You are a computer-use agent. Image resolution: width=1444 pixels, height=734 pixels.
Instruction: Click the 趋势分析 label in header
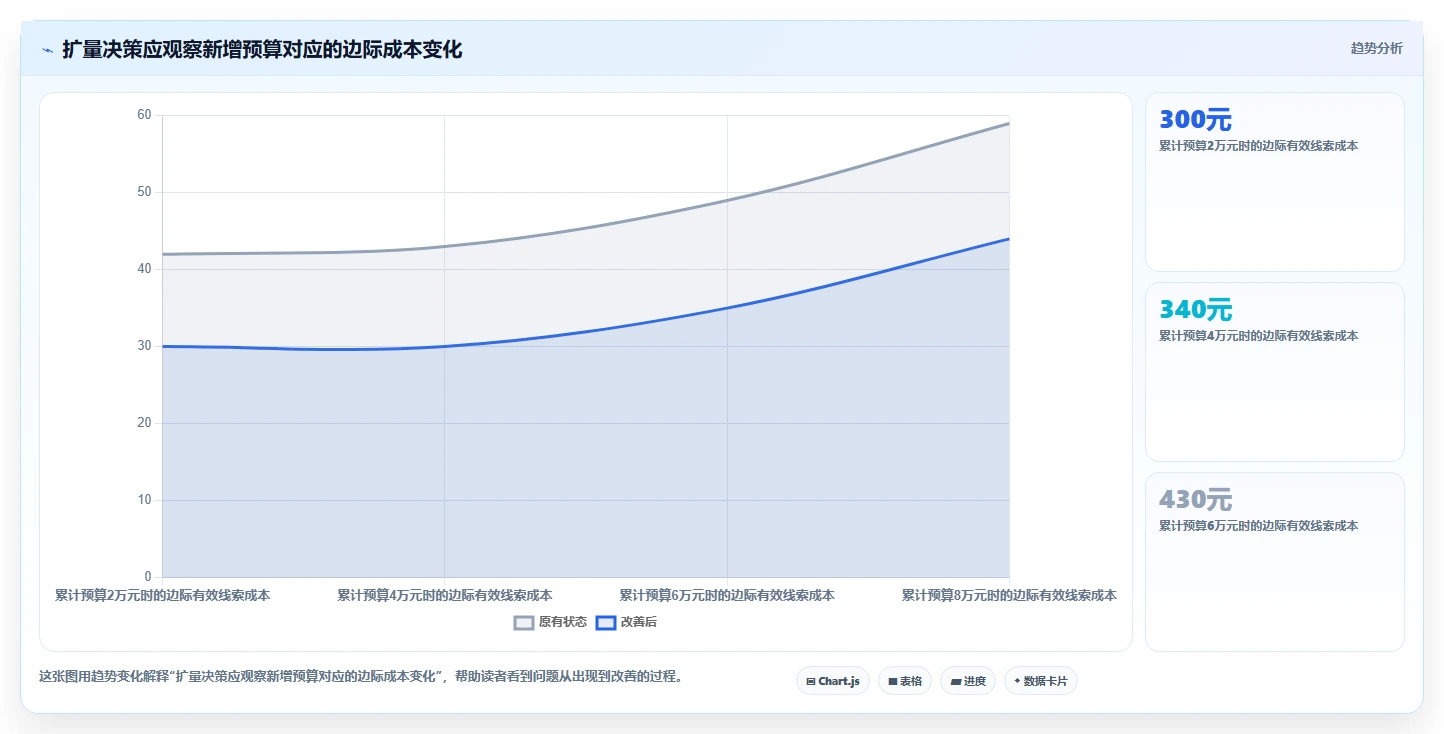pos(1376,48)
